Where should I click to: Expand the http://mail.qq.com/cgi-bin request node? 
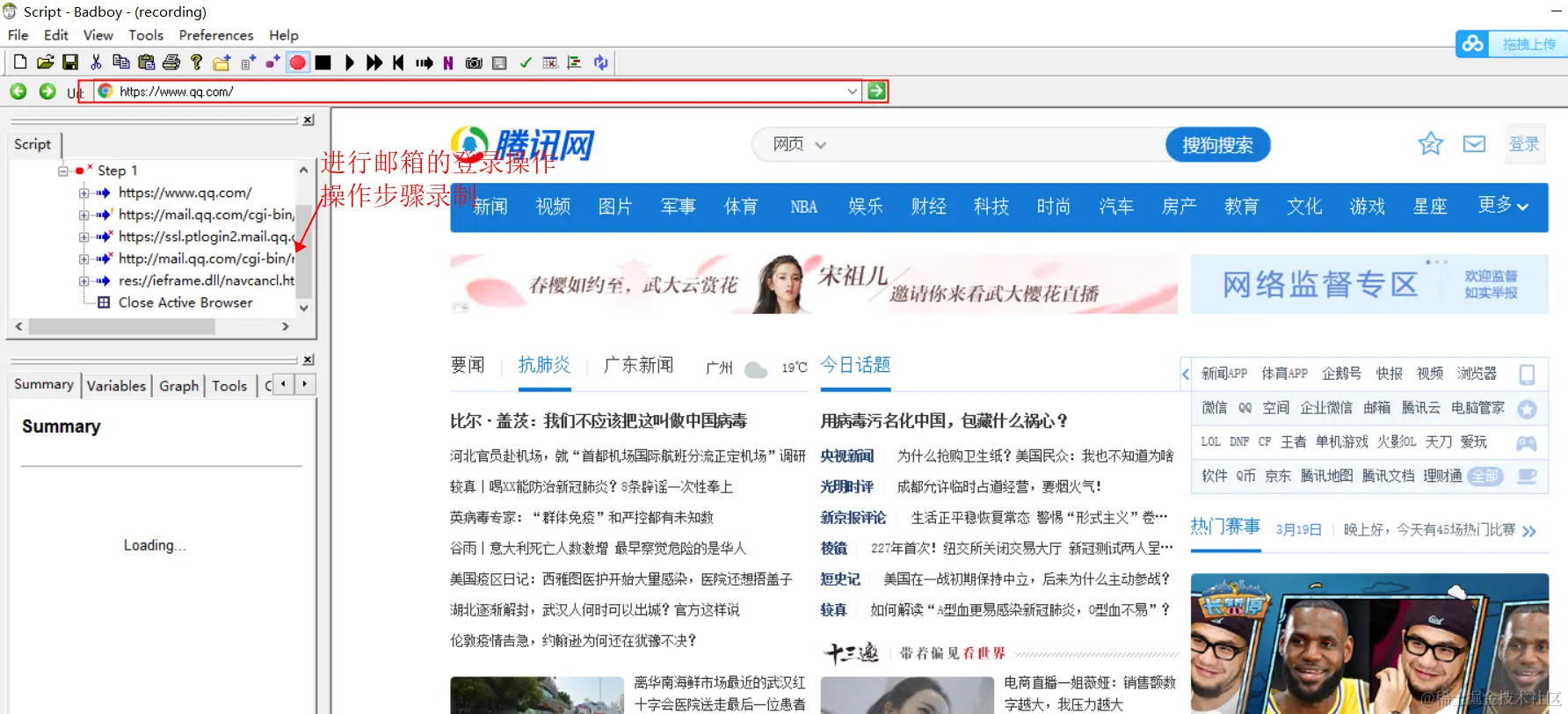83,259
